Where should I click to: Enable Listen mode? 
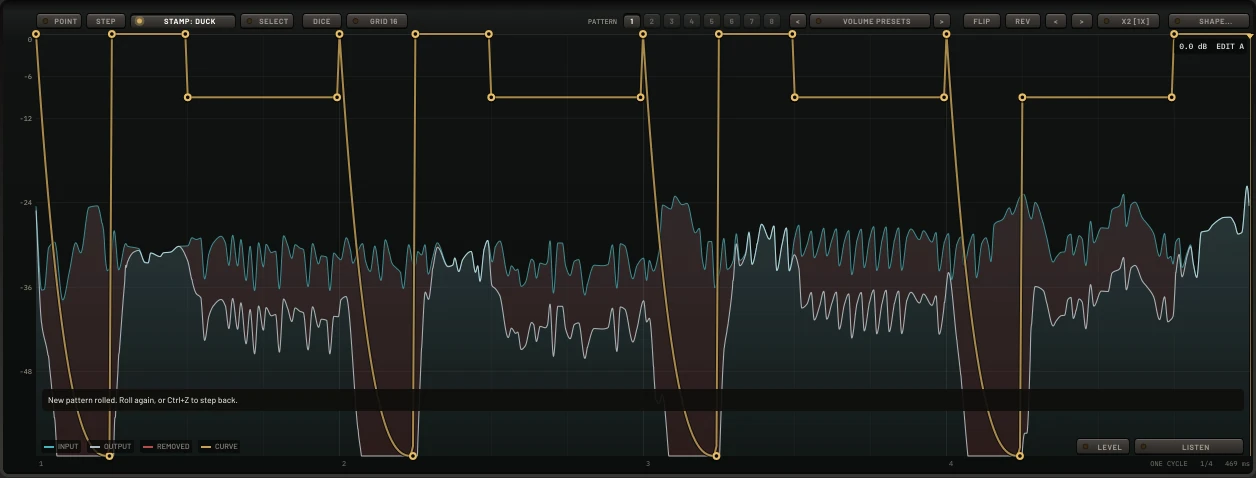1189,447
